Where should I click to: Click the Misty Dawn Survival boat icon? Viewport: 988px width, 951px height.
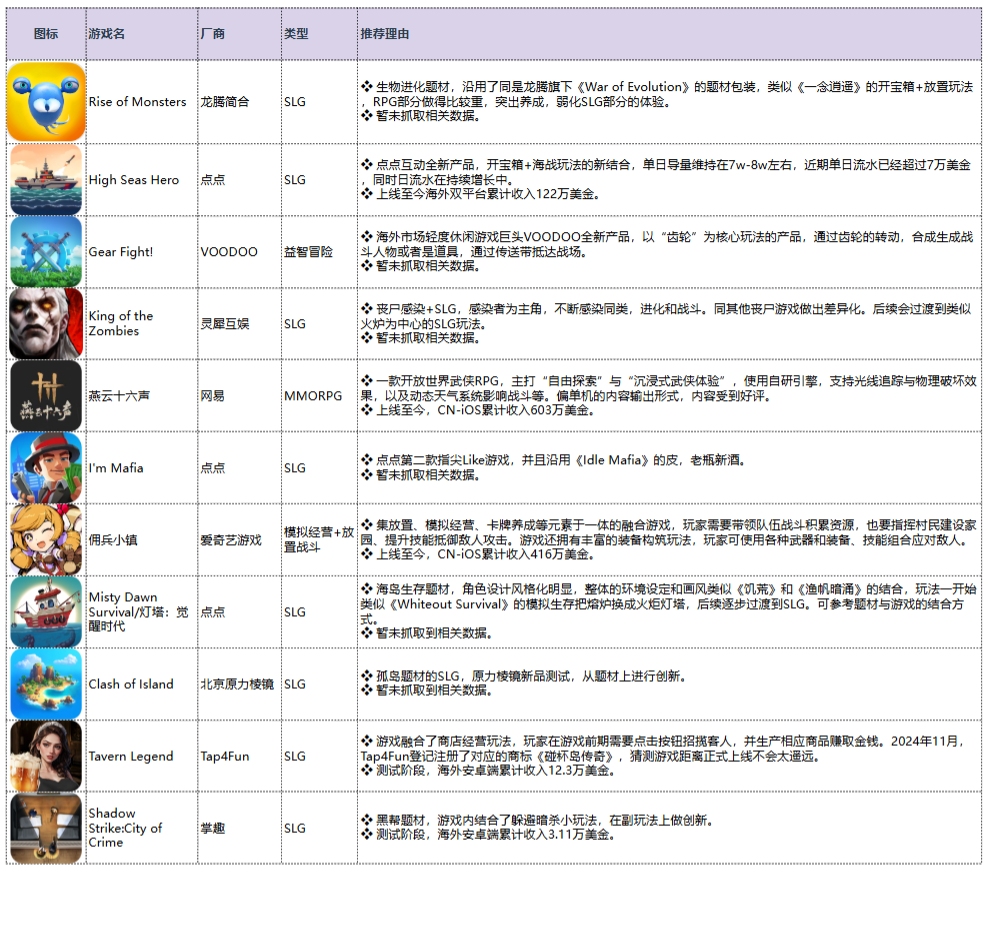[x=46, y=612]
